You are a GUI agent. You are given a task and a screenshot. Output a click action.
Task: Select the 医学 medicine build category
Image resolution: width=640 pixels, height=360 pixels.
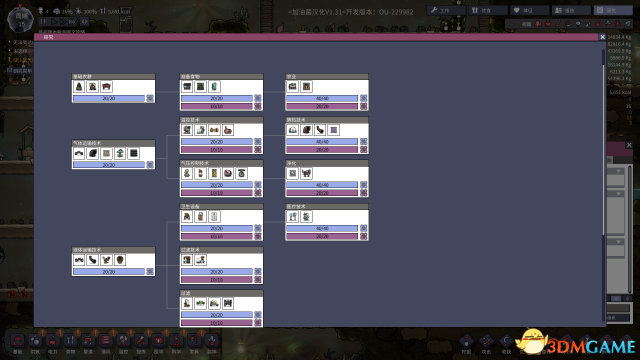pos(158,340)
